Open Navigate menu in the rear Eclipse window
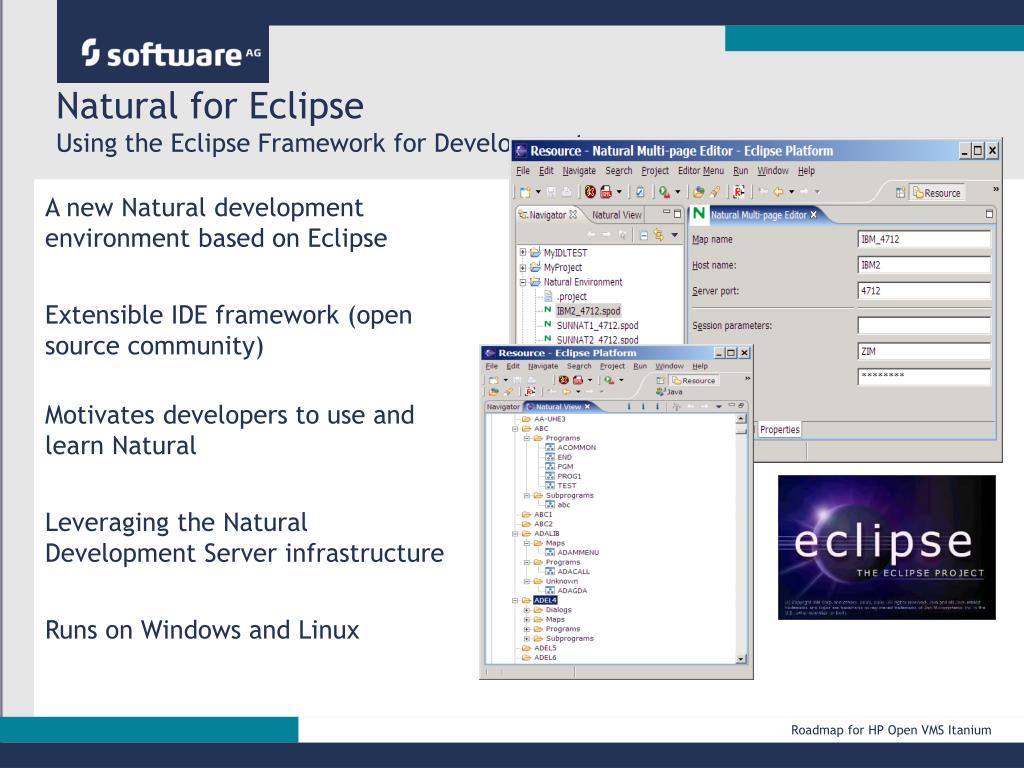The height and width of the screenshot is (768, 1024). pyautogui.click(x=579, y=170)
